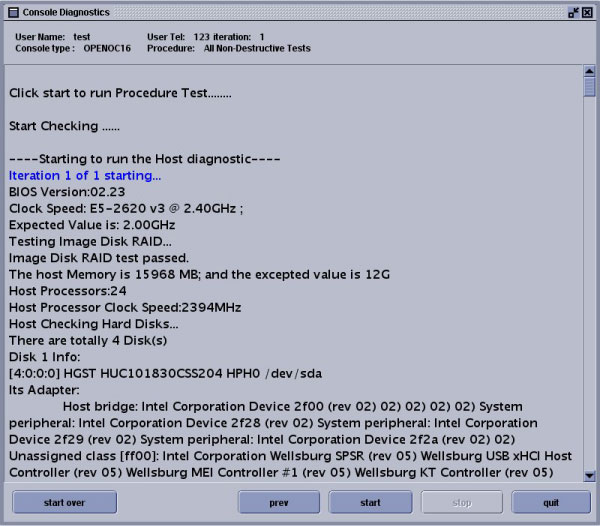
Task: Click the scrollbar down arrow
Action: [589, 476]
